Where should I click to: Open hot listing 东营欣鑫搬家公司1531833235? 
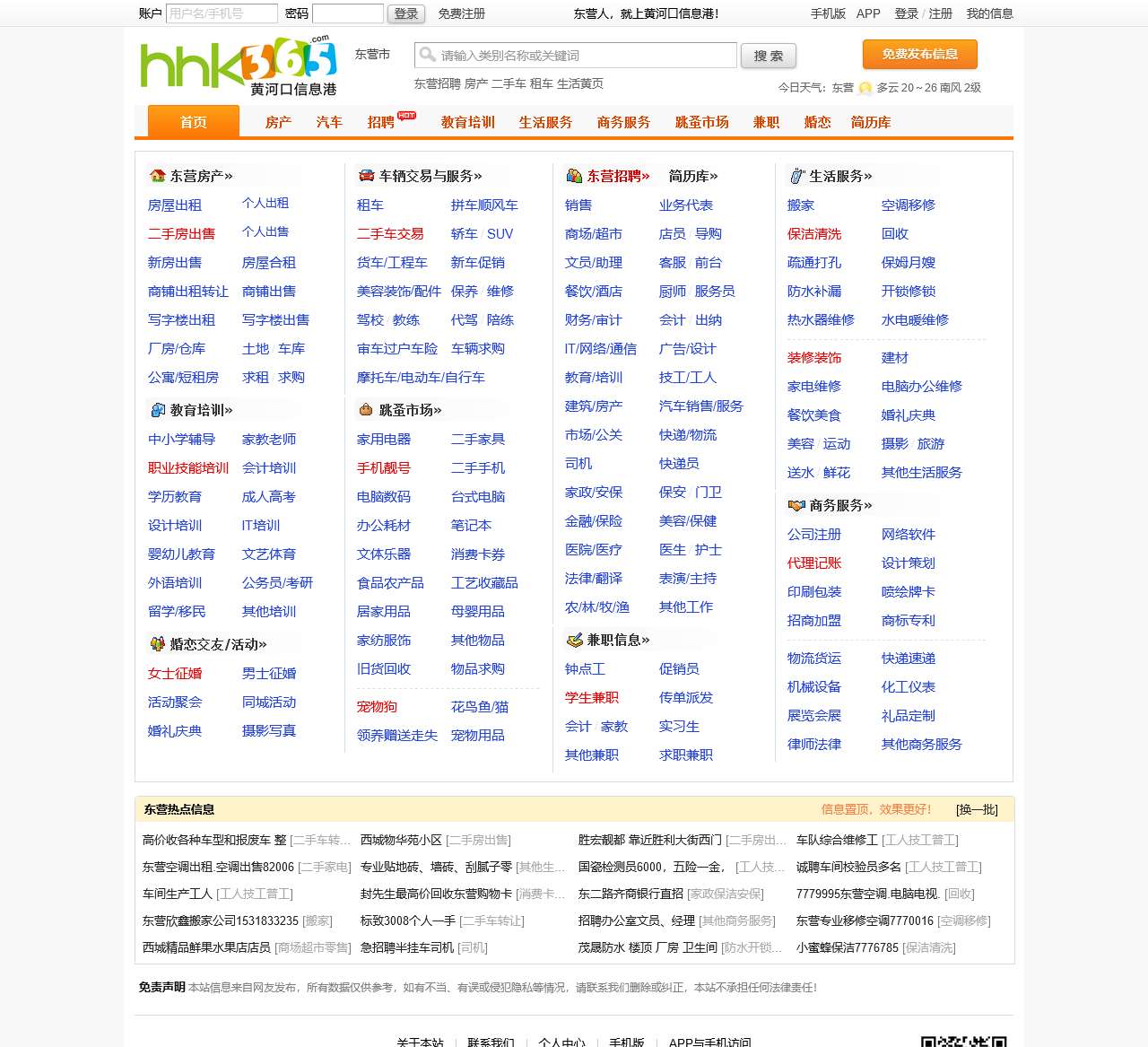221,920
